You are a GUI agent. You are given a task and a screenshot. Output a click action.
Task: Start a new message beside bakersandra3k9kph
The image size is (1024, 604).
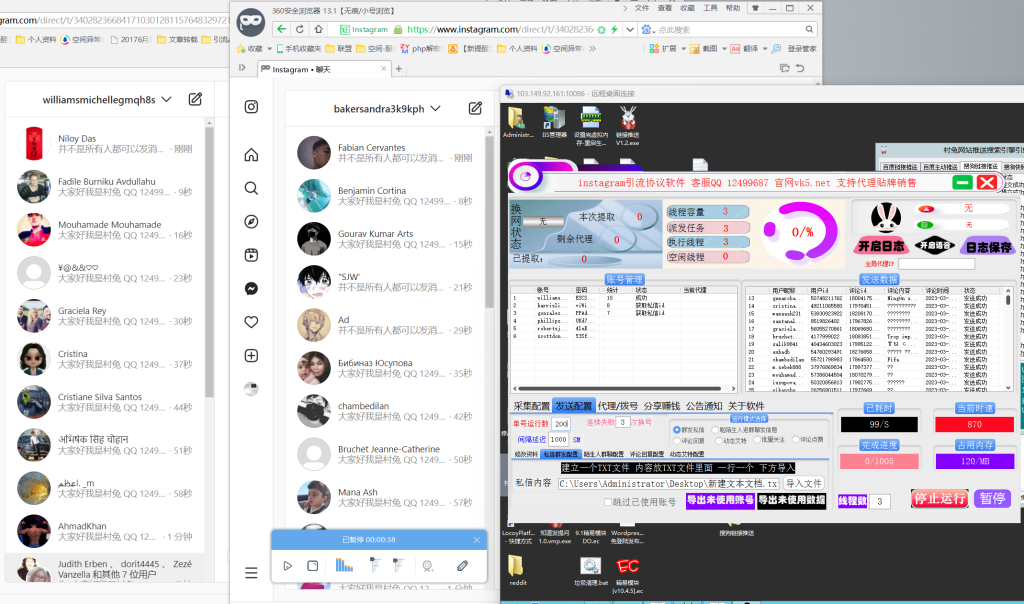pos(468,108)
